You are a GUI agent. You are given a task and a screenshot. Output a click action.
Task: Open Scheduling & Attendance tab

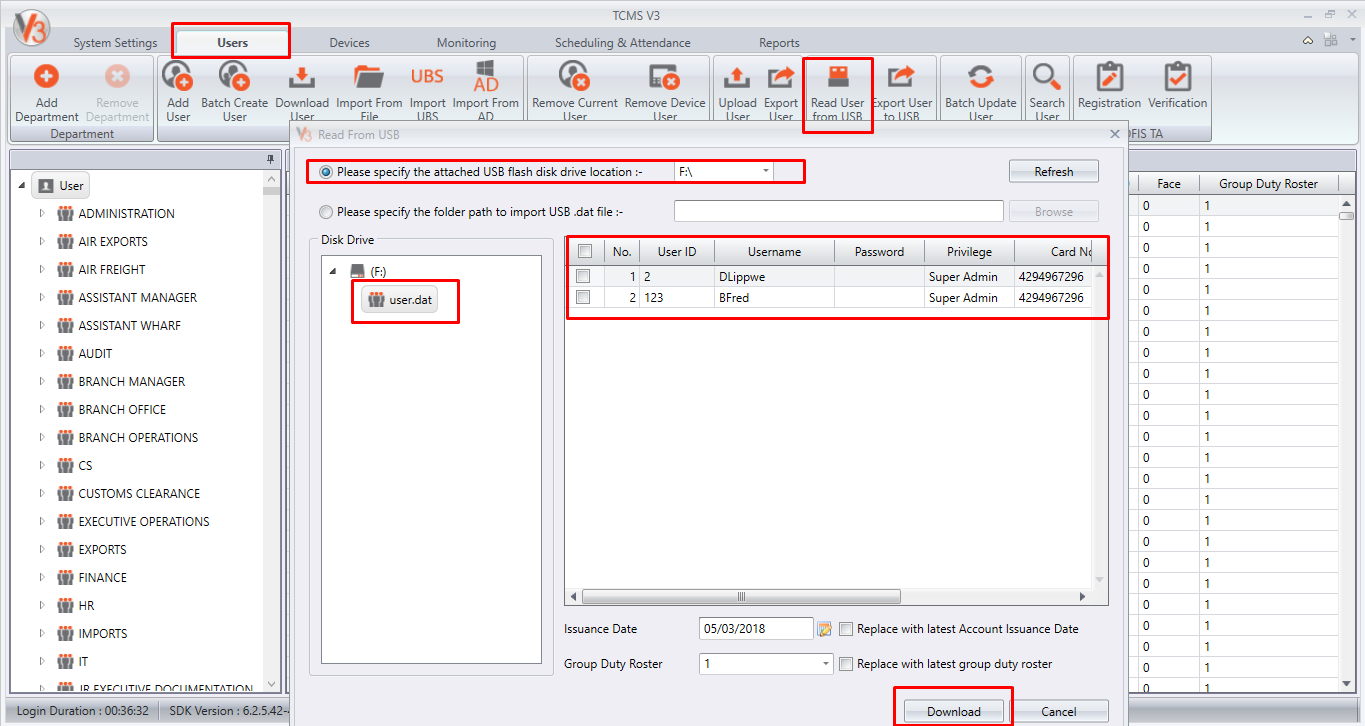click(x=622, y=43)
